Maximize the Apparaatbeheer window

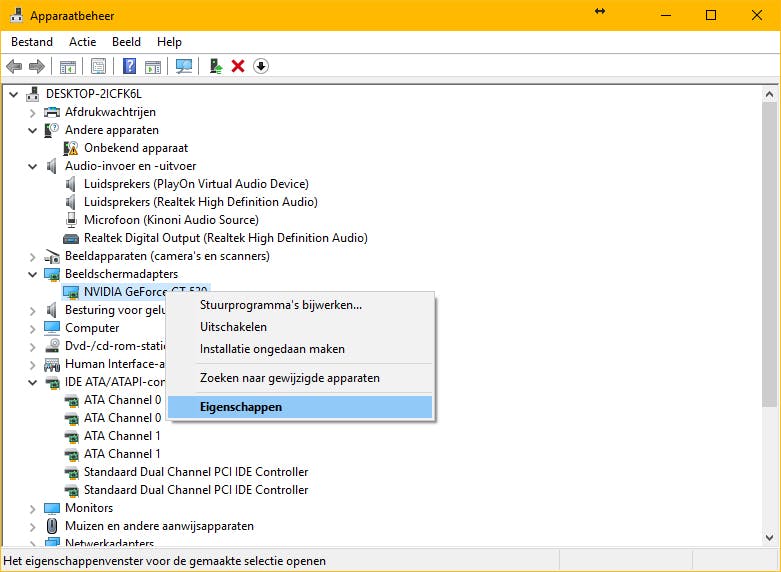click(x=711, y=15)
